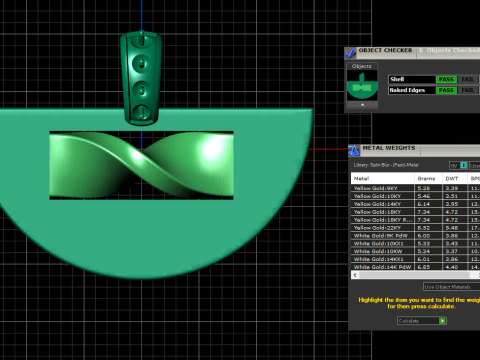Click the Naked Edges check label
The width and height of the screenshot is (480, 360).
point(407,90)
